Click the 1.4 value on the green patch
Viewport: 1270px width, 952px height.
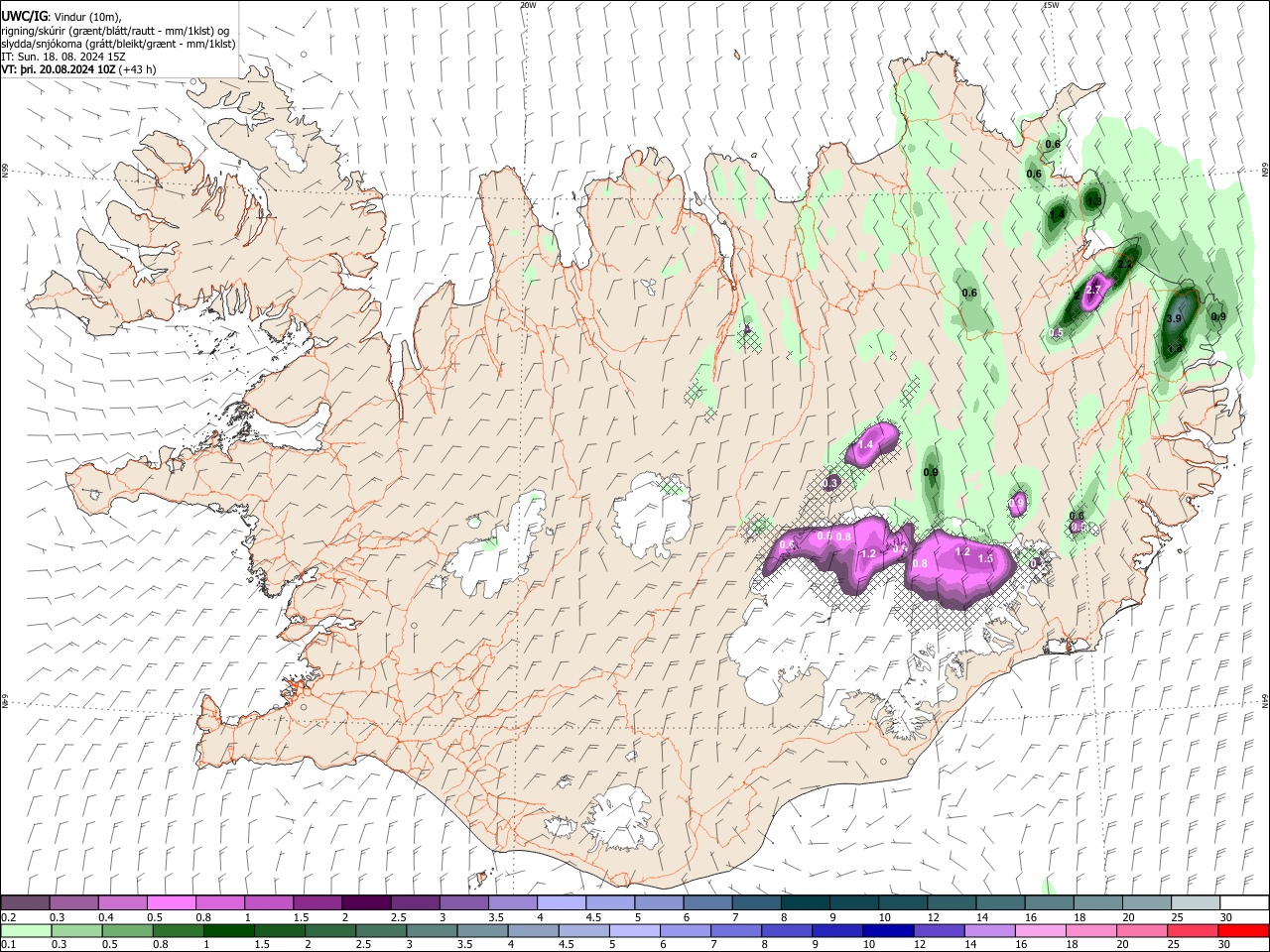[1058, 214]
